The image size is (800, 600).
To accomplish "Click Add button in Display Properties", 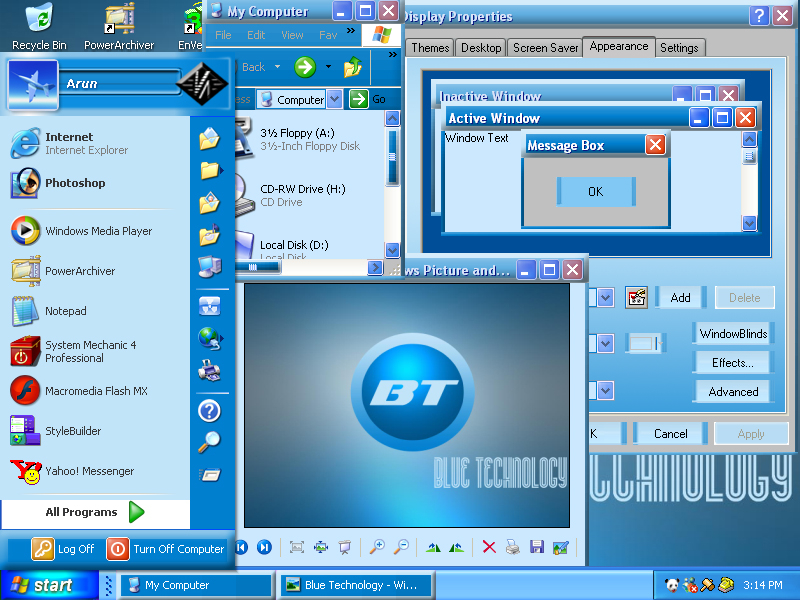I will (680, 297).
